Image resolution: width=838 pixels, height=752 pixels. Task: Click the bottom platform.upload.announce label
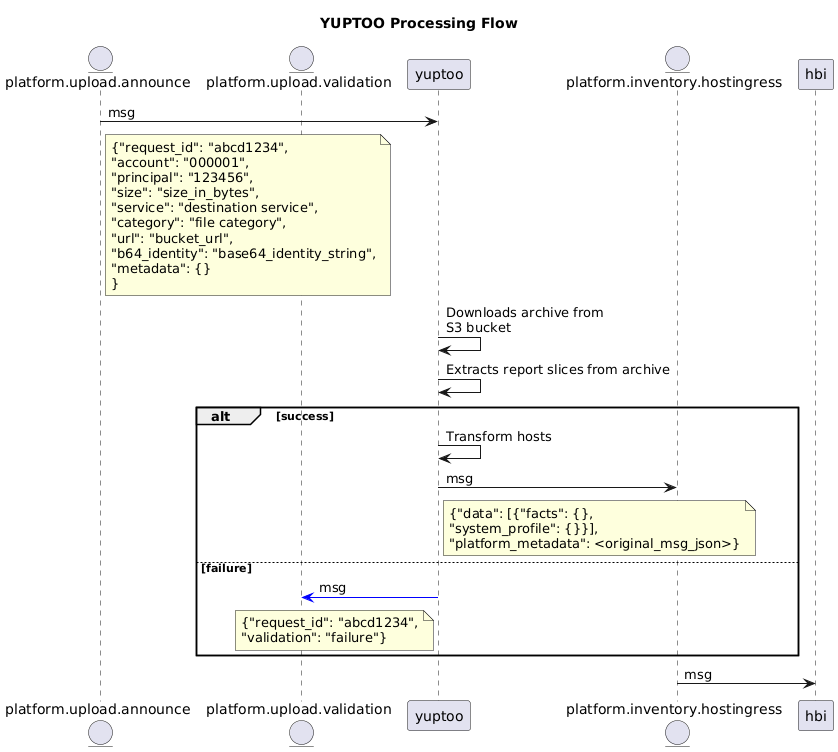pos(98,709)
